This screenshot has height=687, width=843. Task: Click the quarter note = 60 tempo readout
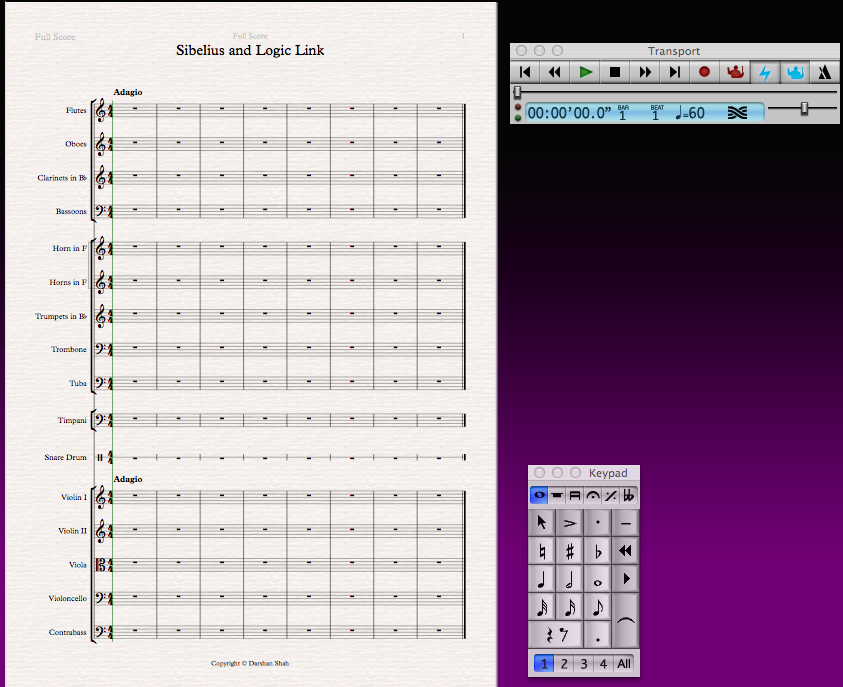[x=690, y=113]
